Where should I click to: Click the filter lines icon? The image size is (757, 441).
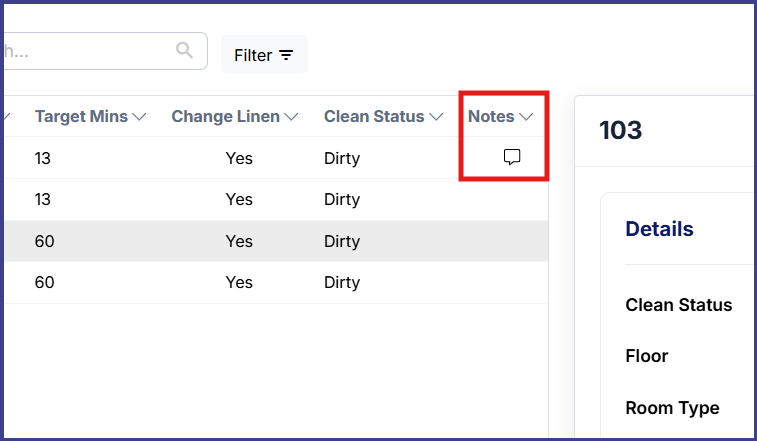pyautogui.click(x=287, y=55)
